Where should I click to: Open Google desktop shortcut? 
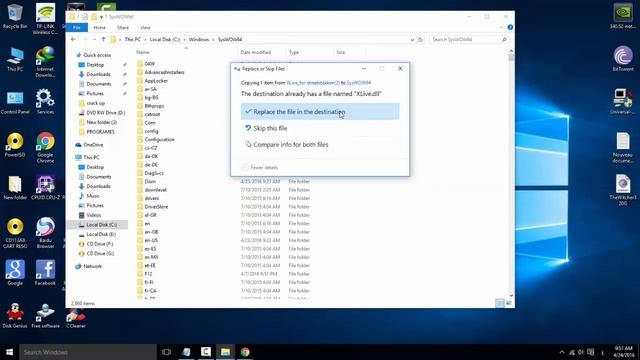tap(15, 273)
